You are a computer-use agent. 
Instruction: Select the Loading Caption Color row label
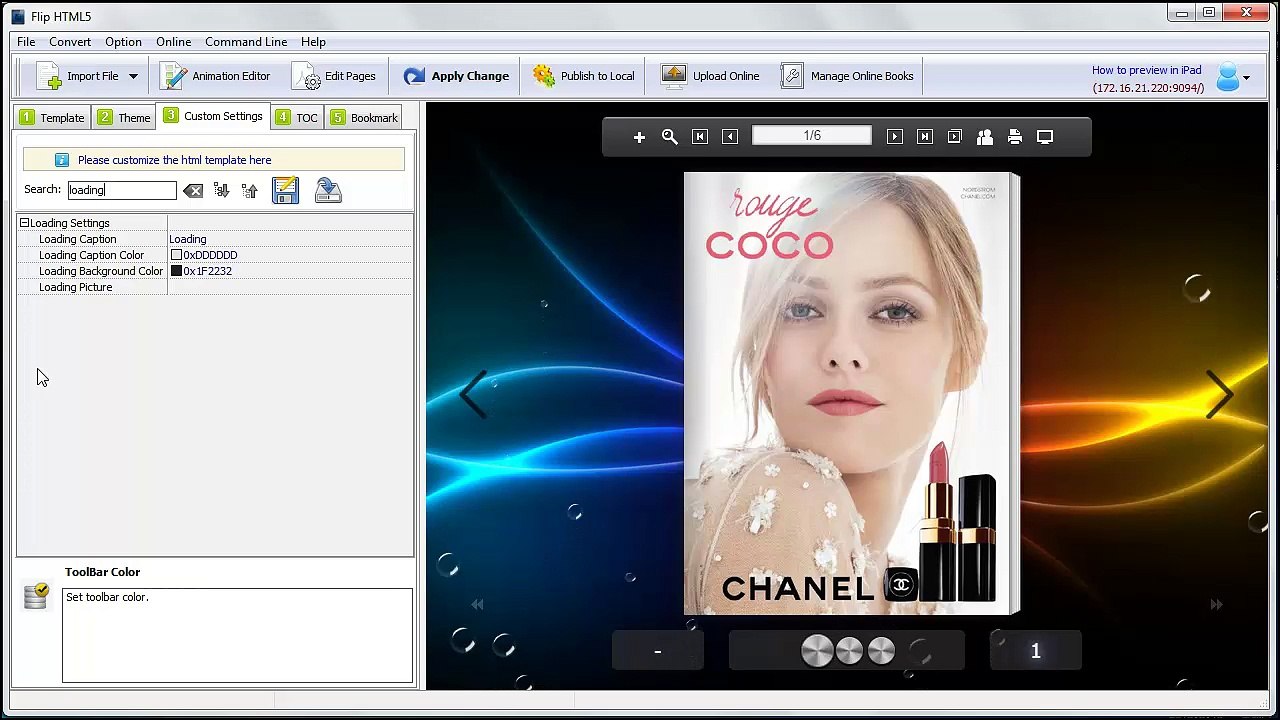tap(91, 255)
